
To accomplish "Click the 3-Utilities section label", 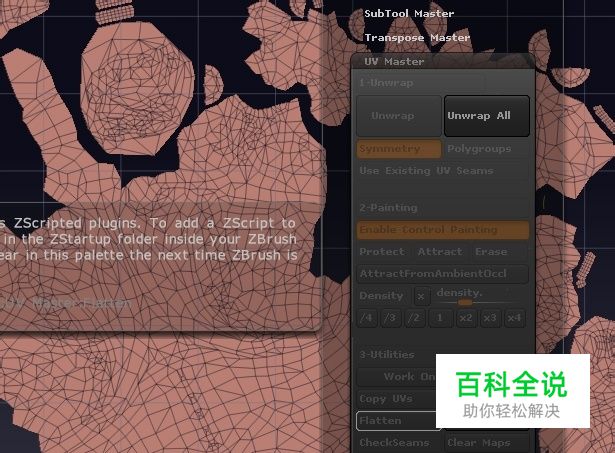I will point(387,355).
